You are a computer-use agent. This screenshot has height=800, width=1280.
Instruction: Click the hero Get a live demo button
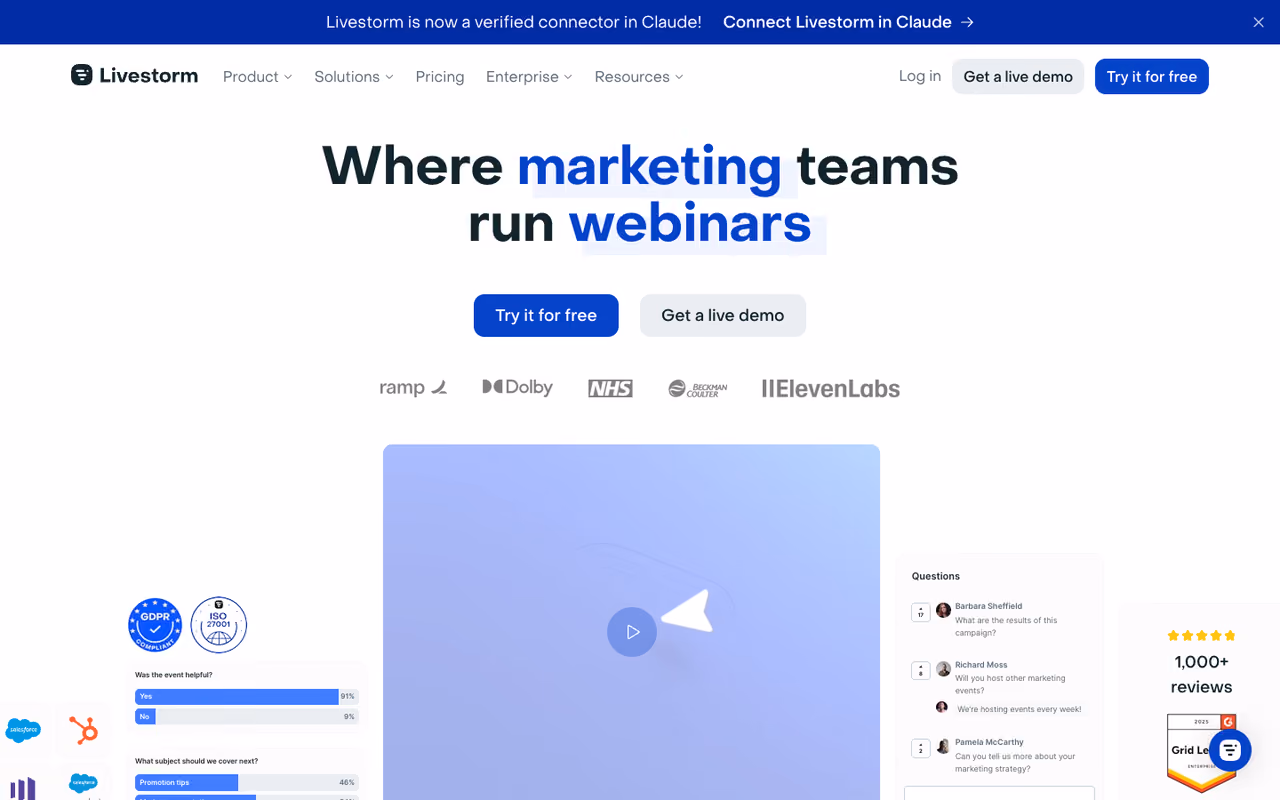[x=723, y=315]
